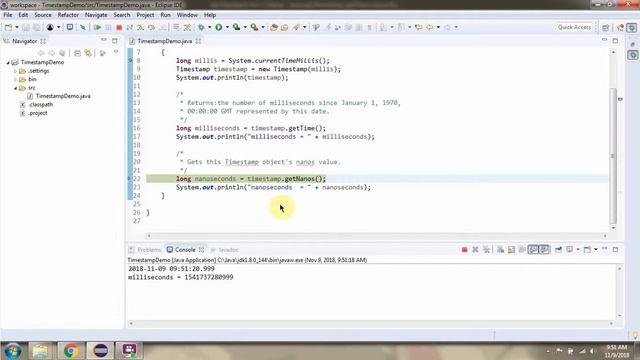Viewport: 640px width, 360px height.
Task: Switch to the Debug perspective icon
Action: tap(631, 27)
